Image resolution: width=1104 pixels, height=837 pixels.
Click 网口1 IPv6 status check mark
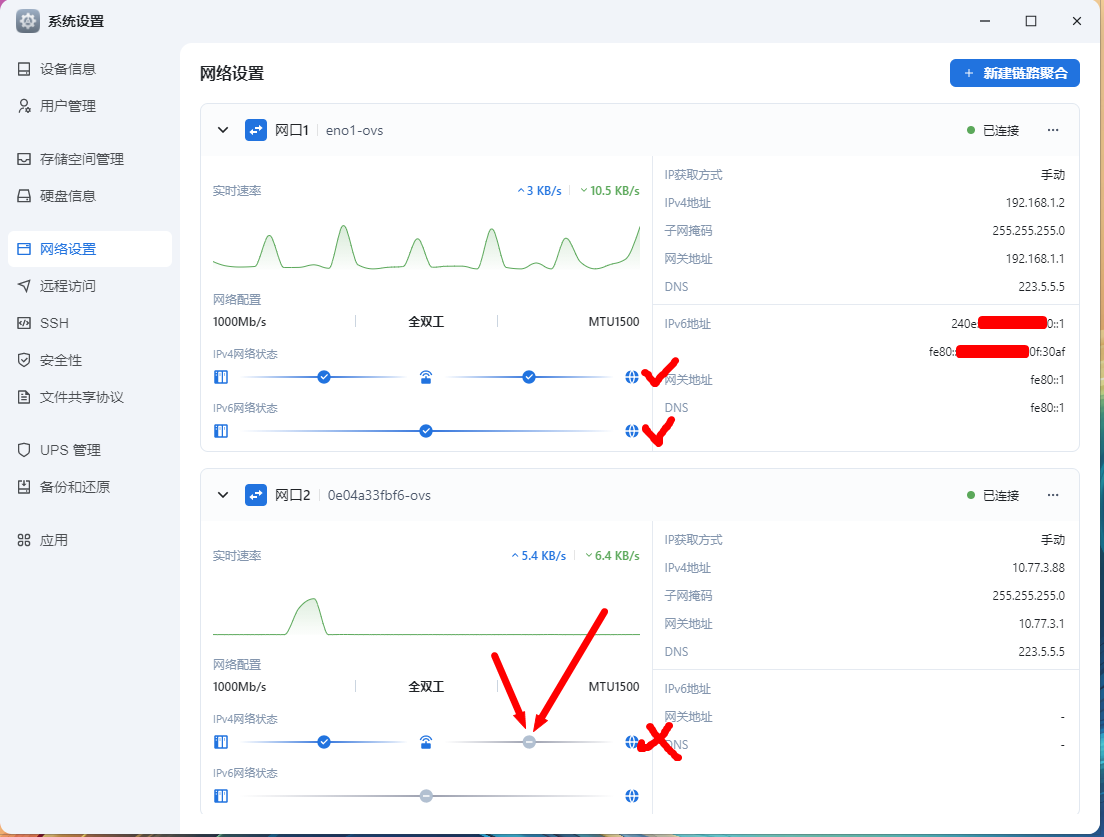[426, 431]
